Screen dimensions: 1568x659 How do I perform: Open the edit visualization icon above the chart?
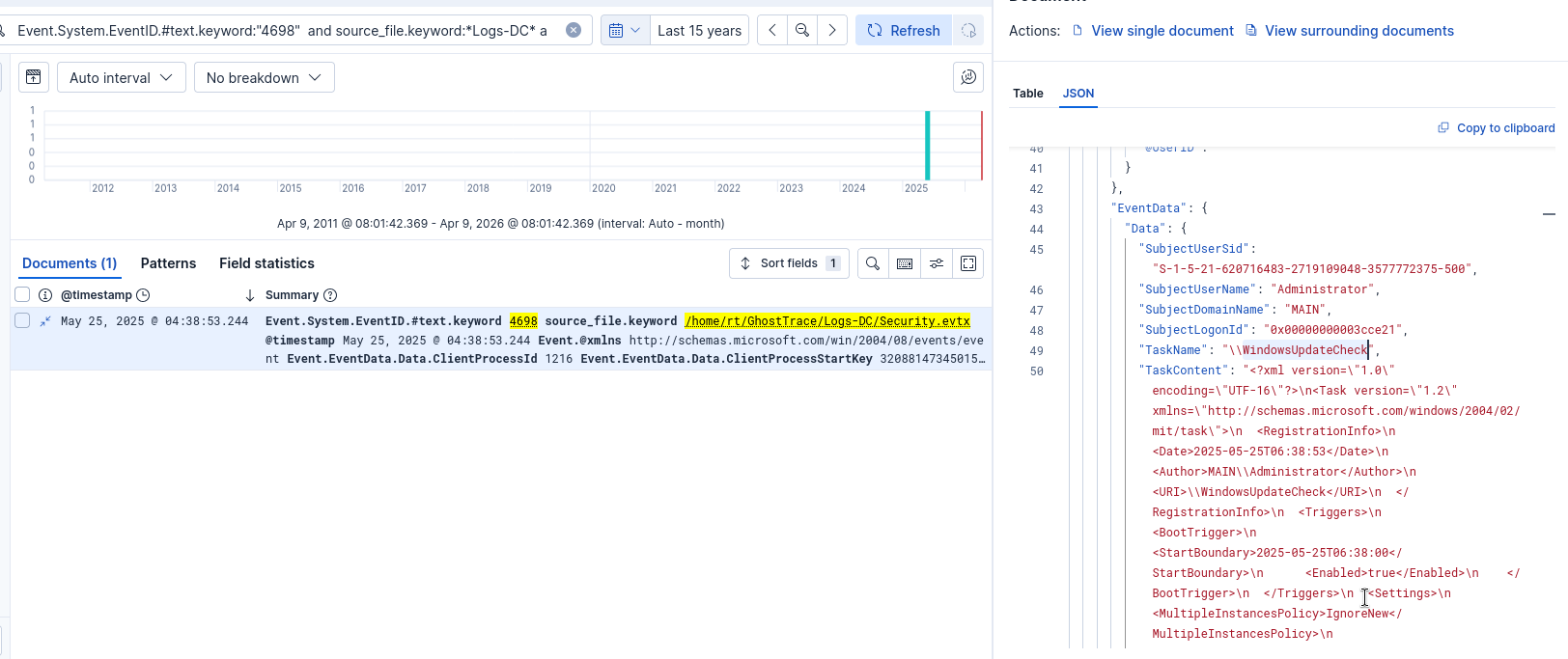point(968,77)
